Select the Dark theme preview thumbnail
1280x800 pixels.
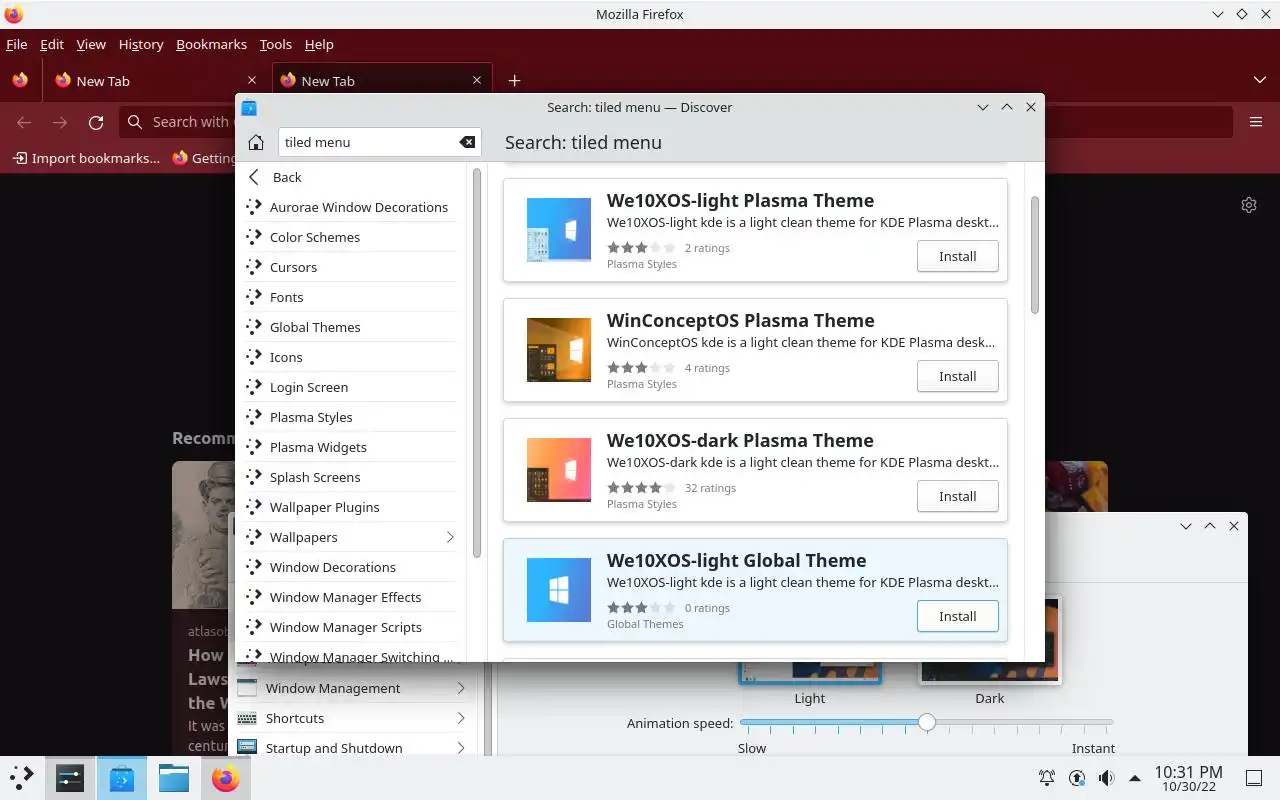989,640
